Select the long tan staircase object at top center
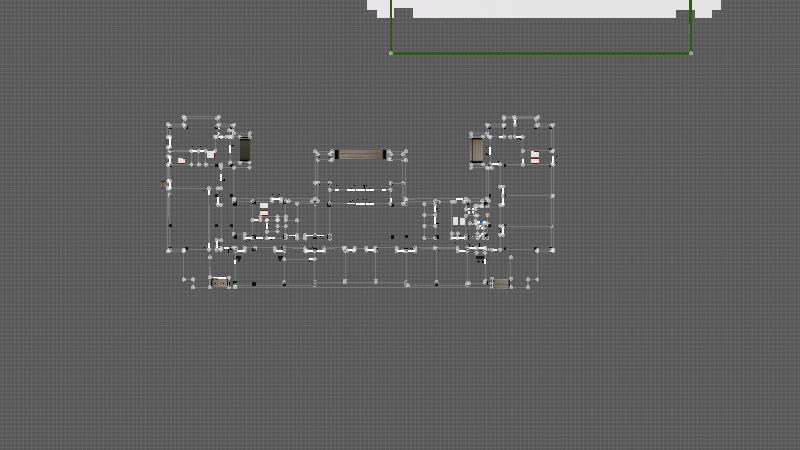The image size is (800, 450). tap(360, 154)
